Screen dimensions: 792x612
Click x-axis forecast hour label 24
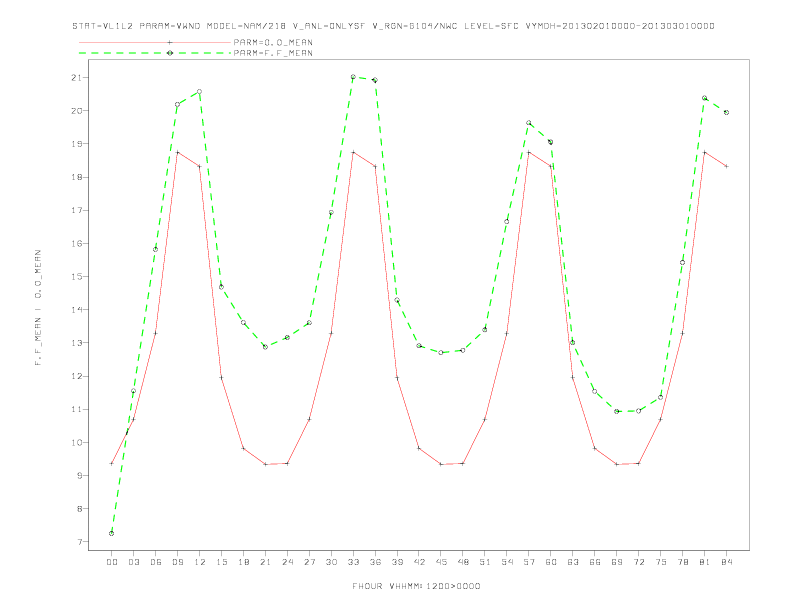point(287,562)
